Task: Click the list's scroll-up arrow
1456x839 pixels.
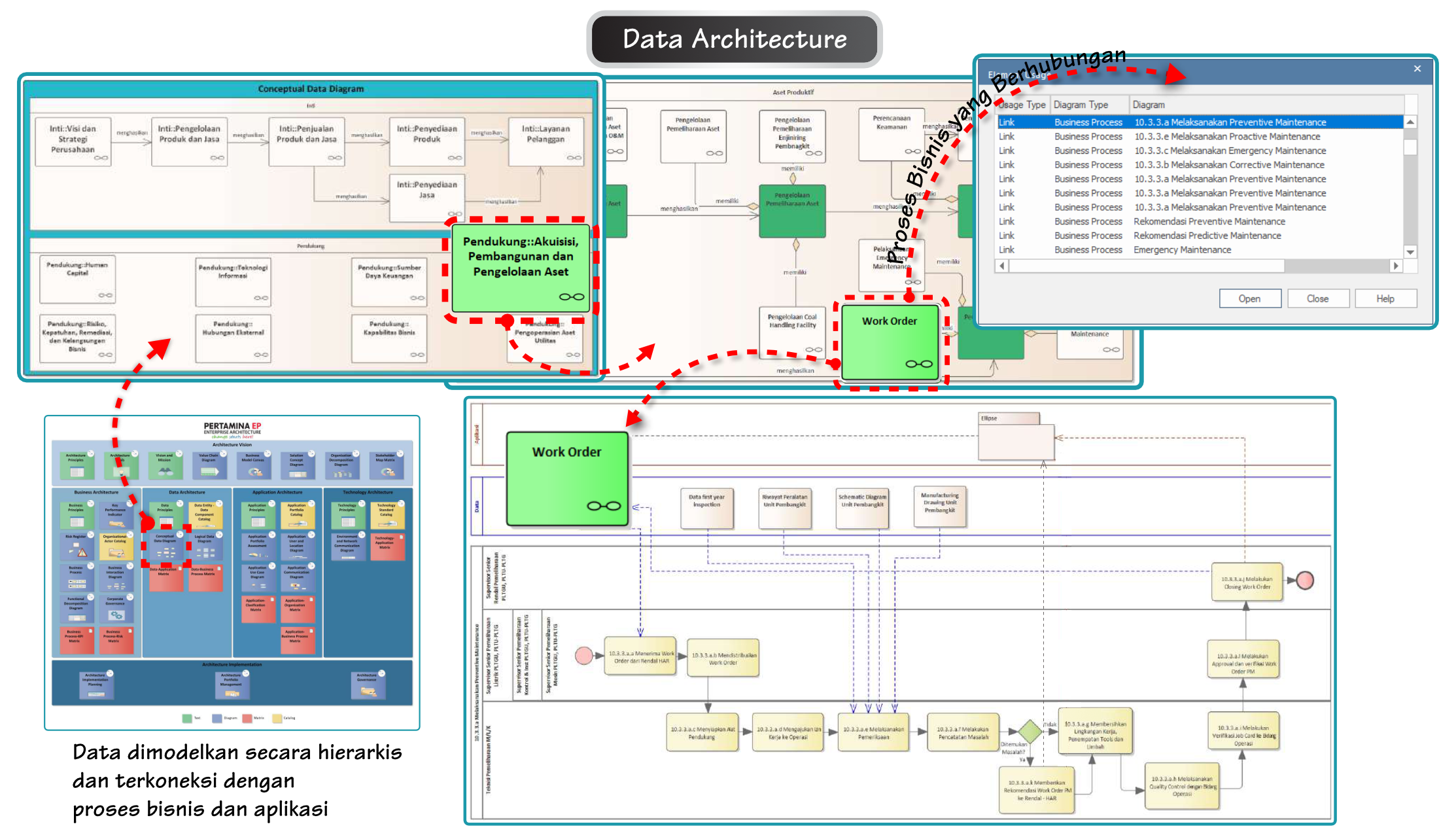Action: (x=1411, y=122)
